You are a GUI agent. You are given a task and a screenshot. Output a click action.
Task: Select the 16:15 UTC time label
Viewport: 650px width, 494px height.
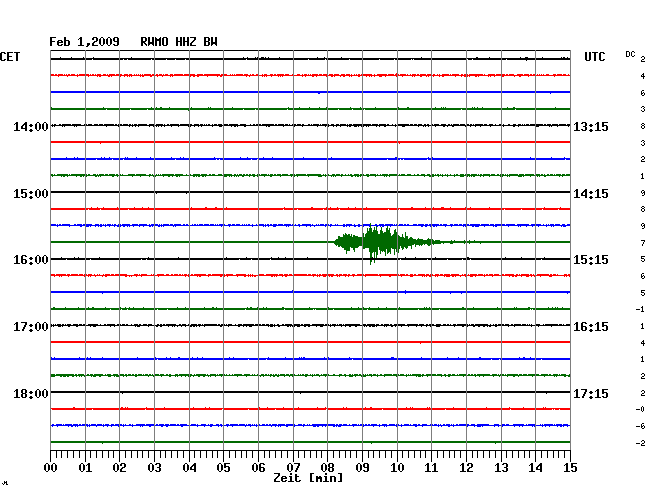591,327
